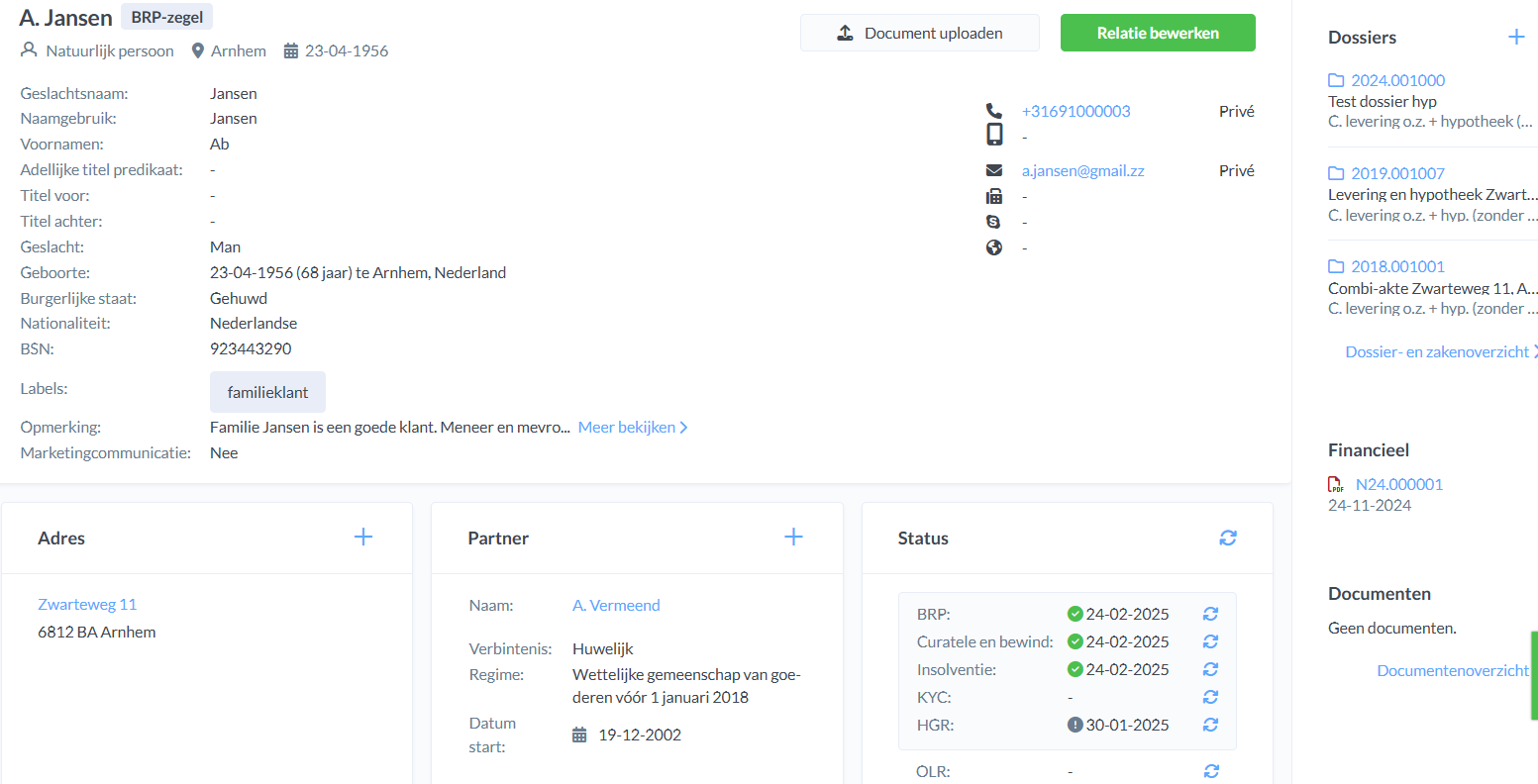Screen dimensions: 1538x784
Task: Click the a.jansen@gmail.zz email address
Action: (1082, 170)
